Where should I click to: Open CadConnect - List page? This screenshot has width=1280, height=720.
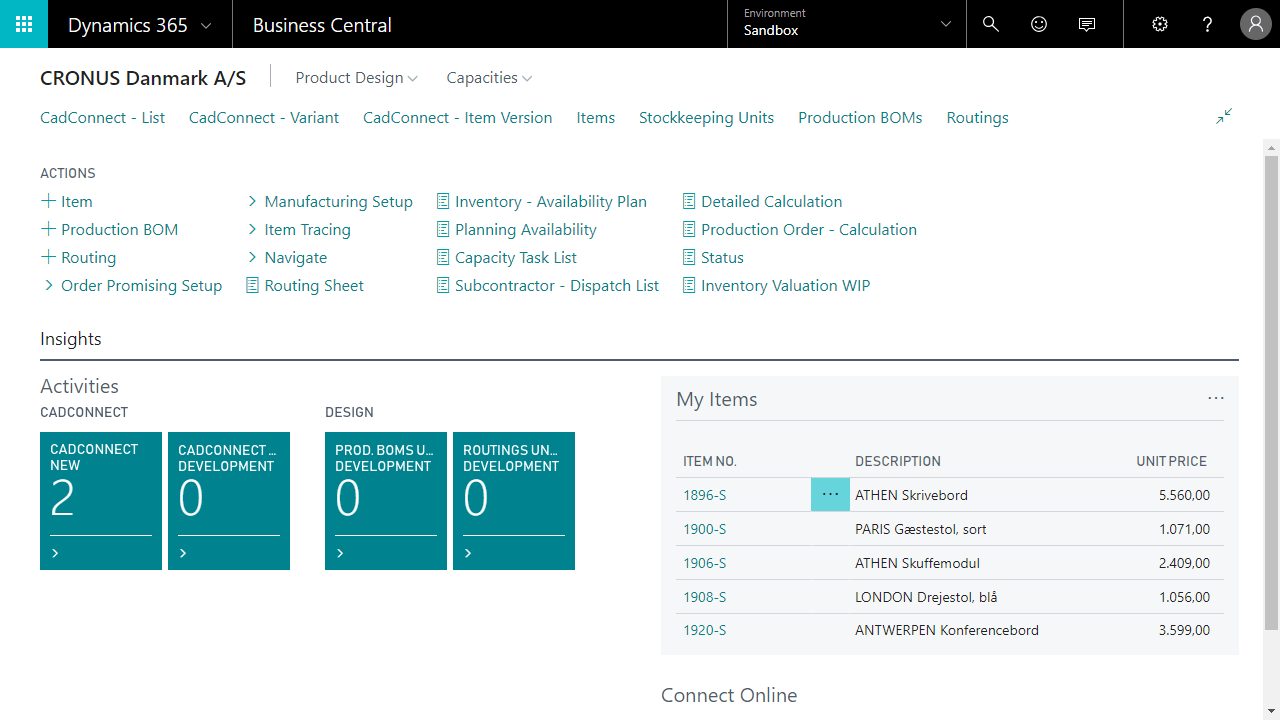coord(102,117)
